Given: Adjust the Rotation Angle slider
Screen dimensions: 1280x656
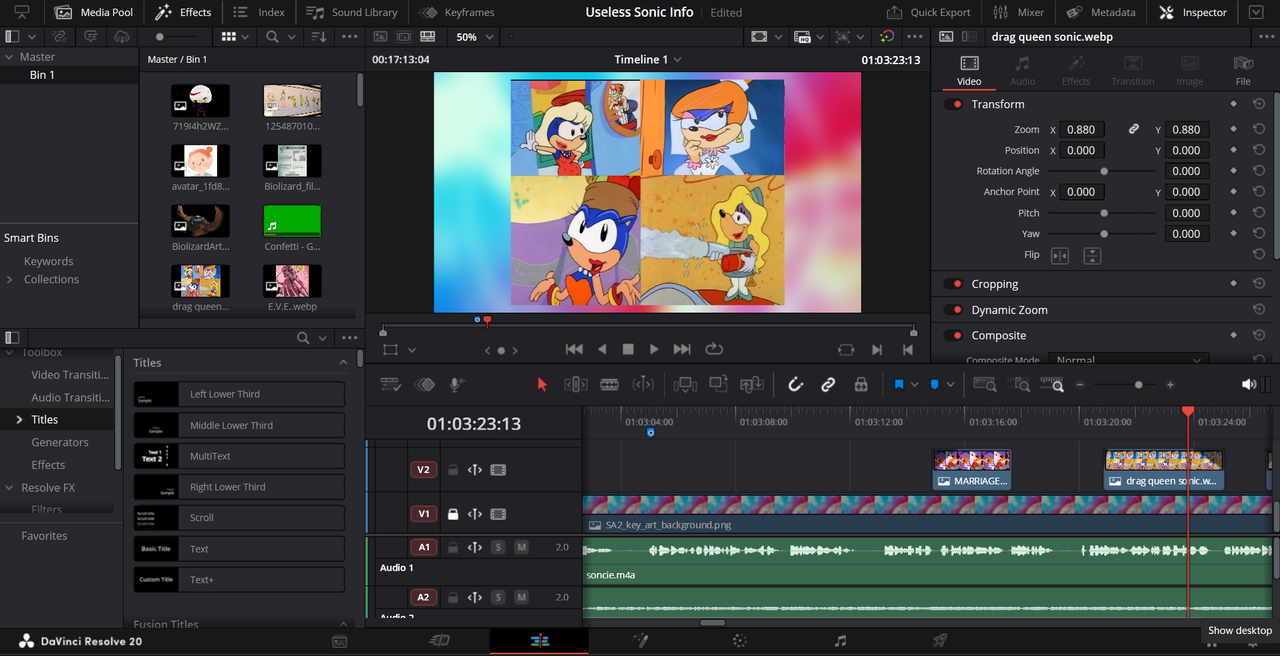Looking at the screenshot, I should tap(1104, 171).
